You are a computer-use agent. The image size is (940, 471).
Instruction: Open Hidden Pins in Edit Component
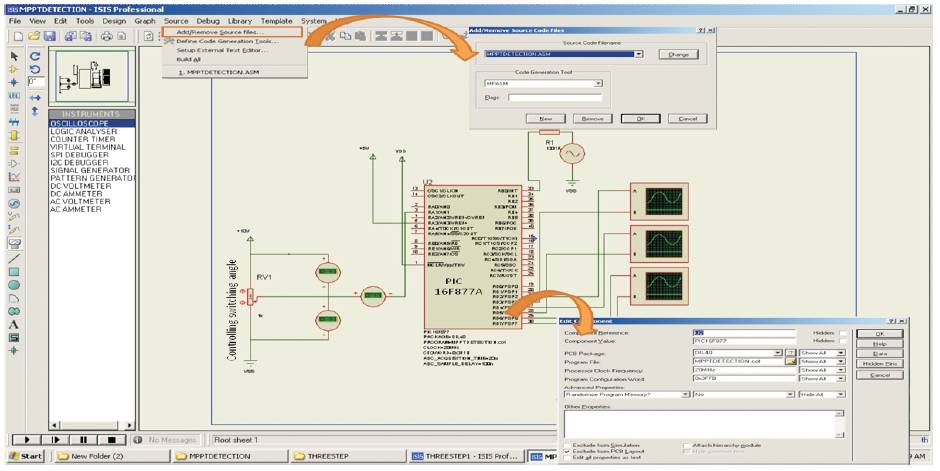(879, 364)
